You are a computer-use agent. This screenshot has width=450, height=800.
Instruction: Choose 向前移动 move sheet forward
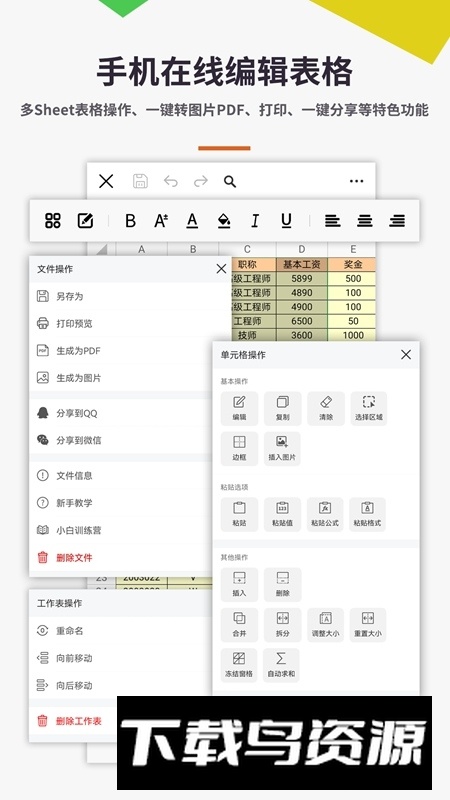(x=120, y=658)
